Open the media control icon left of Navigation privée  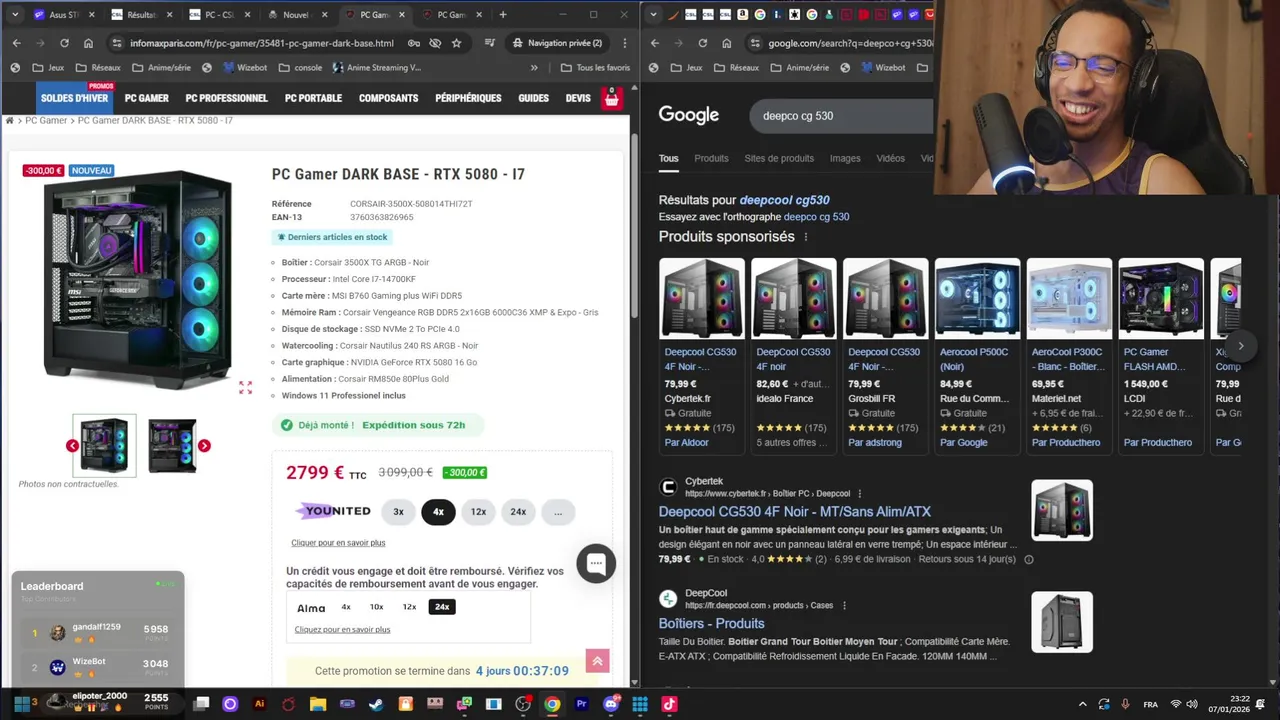point(489,43)
